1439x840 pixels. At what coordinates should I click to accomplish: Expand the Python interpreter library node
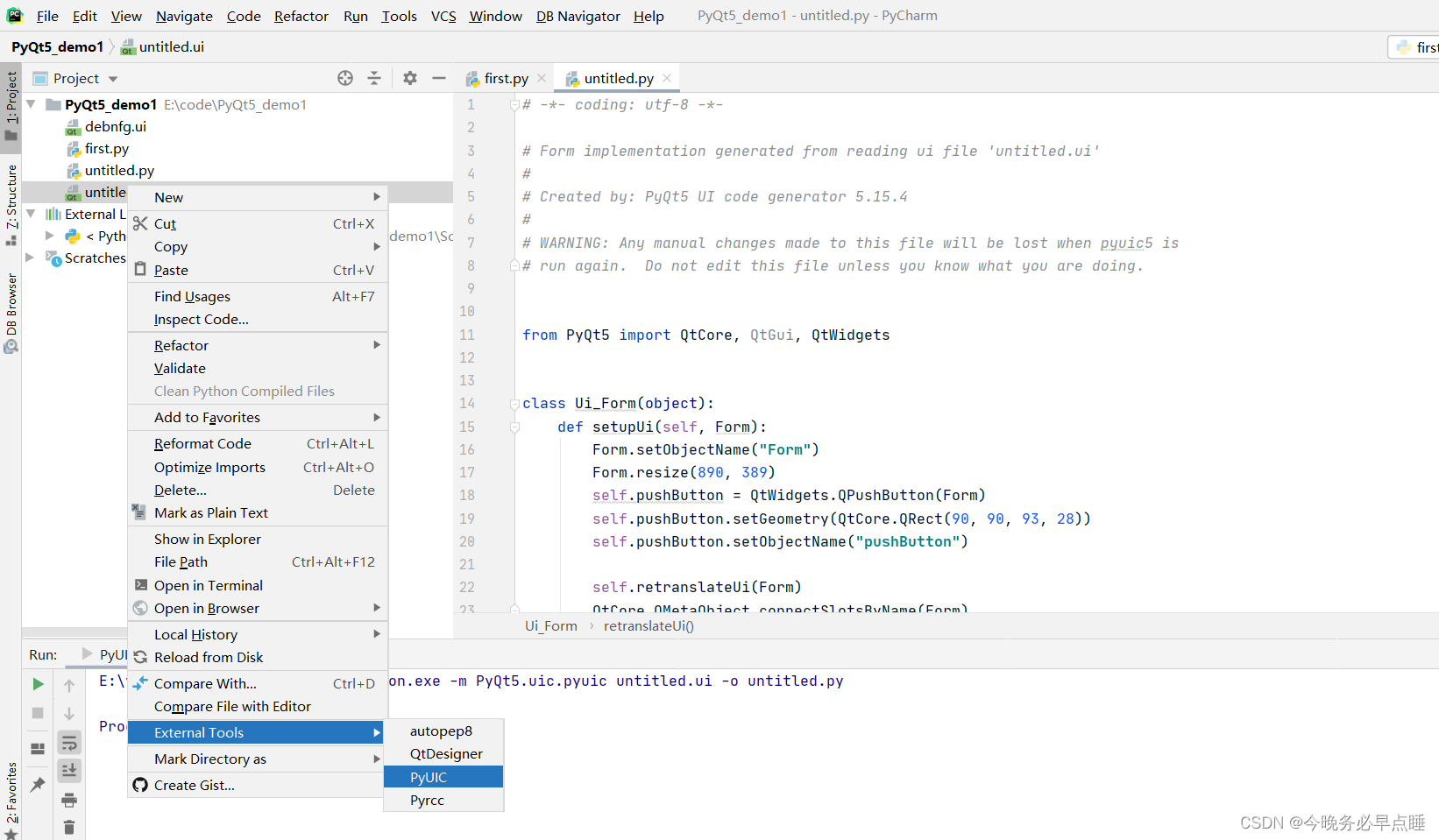click(x=50, y=236)
